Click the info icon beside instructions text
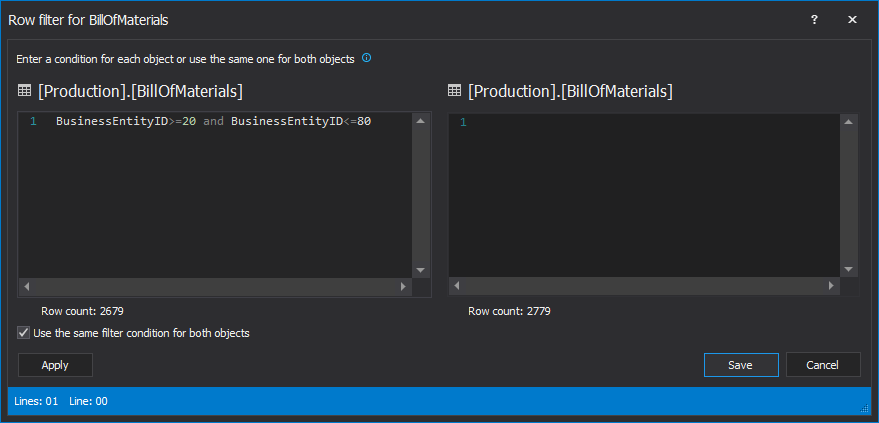 366,58
